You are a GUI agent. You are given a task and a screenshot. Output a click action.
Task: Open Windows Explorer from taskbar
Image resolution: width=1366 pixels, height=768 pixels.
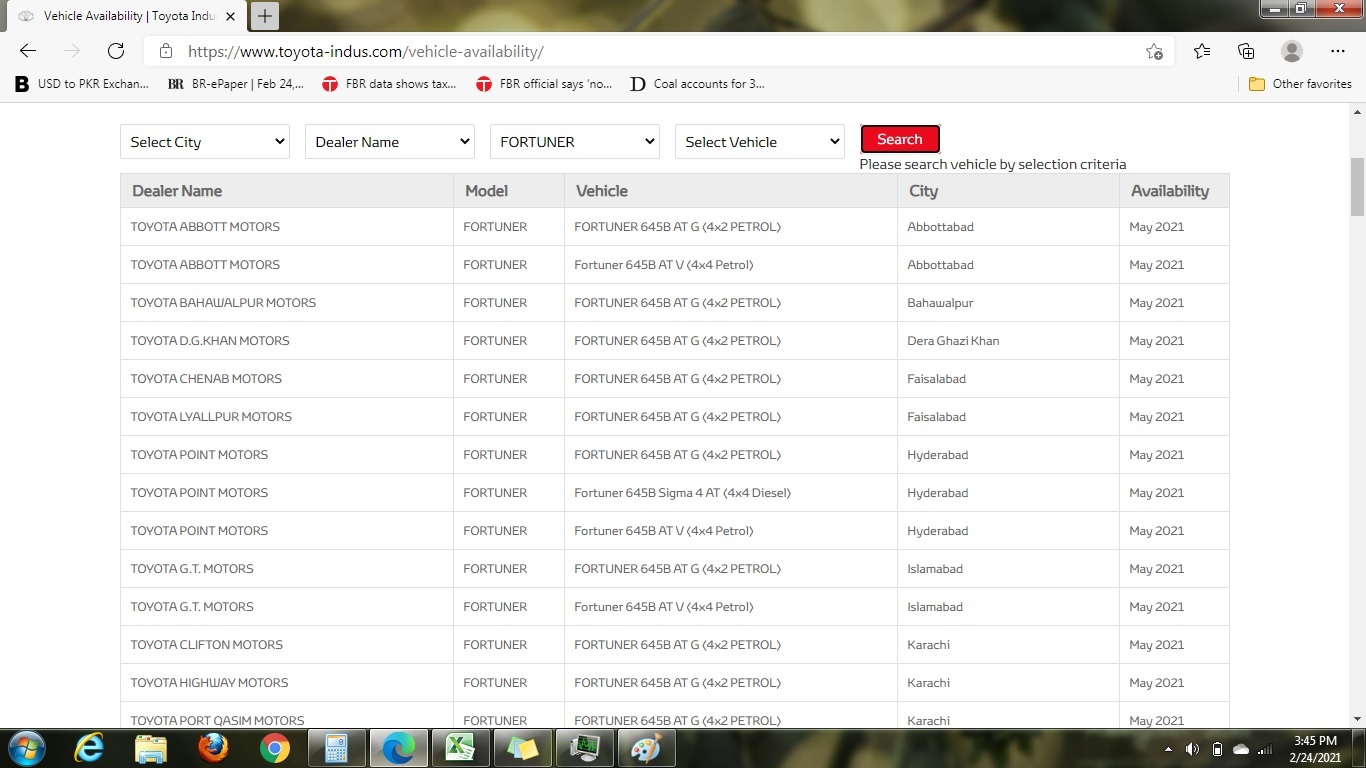coord(151,748)
